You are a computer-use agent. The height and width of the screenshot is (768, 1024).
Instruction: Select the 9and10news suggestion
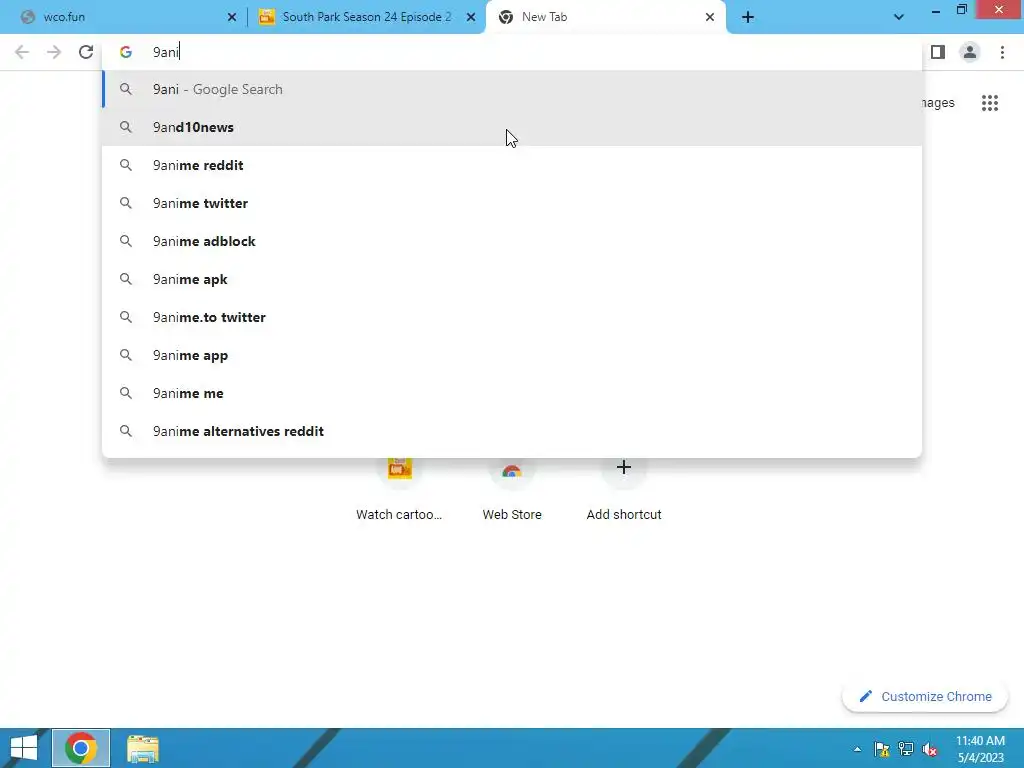point(512,127)
